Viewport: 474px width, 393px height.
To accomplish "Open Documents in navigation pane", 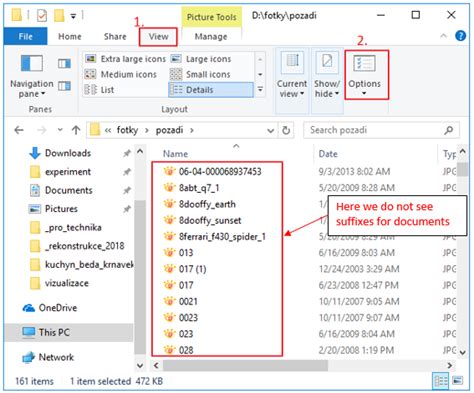I will click(x=69, y=190).
